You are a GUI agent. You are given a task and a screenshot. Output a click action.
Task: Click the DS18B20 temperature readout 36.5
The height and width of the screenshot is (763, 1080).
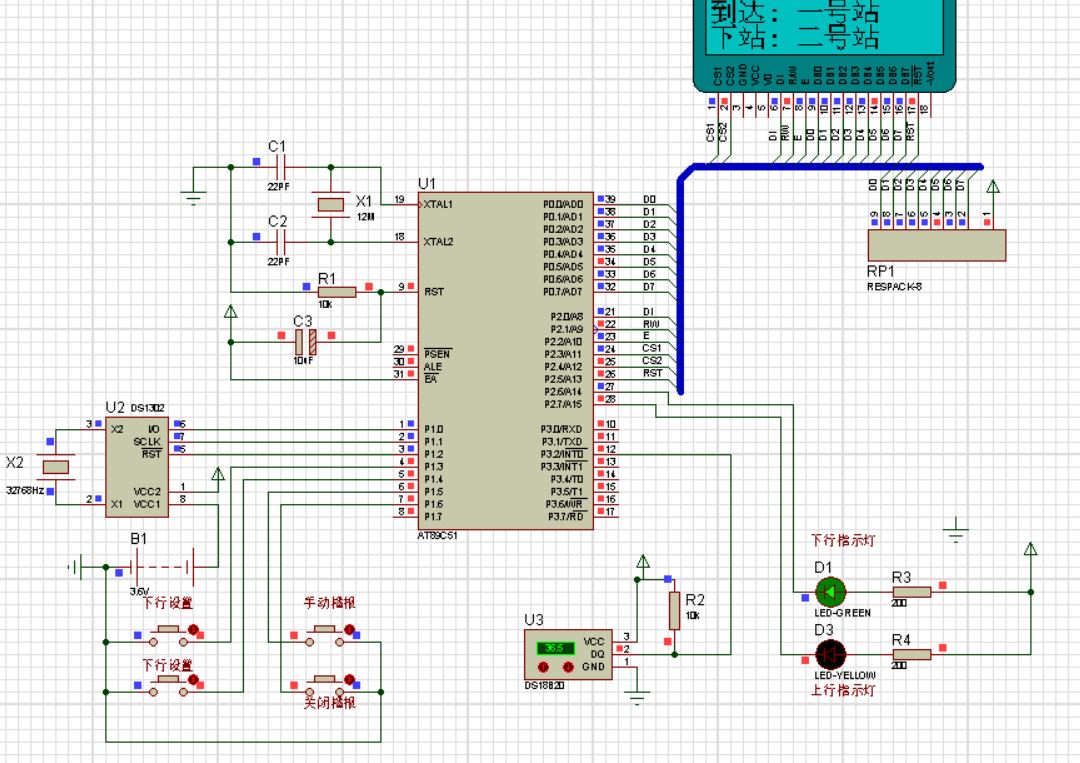(554, 647)
